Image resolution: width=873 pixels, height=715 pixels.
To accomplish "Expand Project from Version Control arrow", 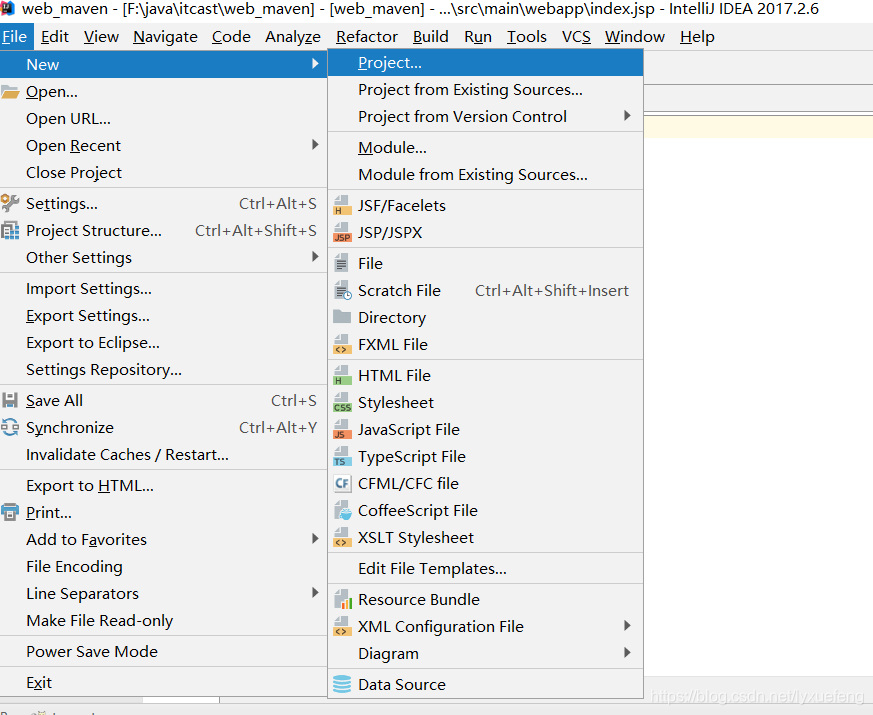I will click(x=627, y=115).
